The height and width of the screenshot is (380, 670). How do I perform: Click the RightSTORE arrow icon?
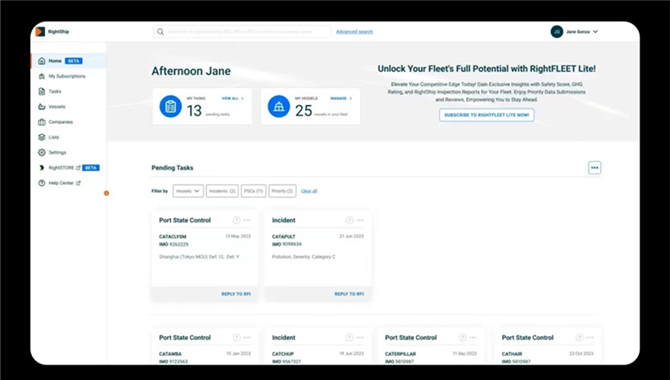[x=41, y=168]
